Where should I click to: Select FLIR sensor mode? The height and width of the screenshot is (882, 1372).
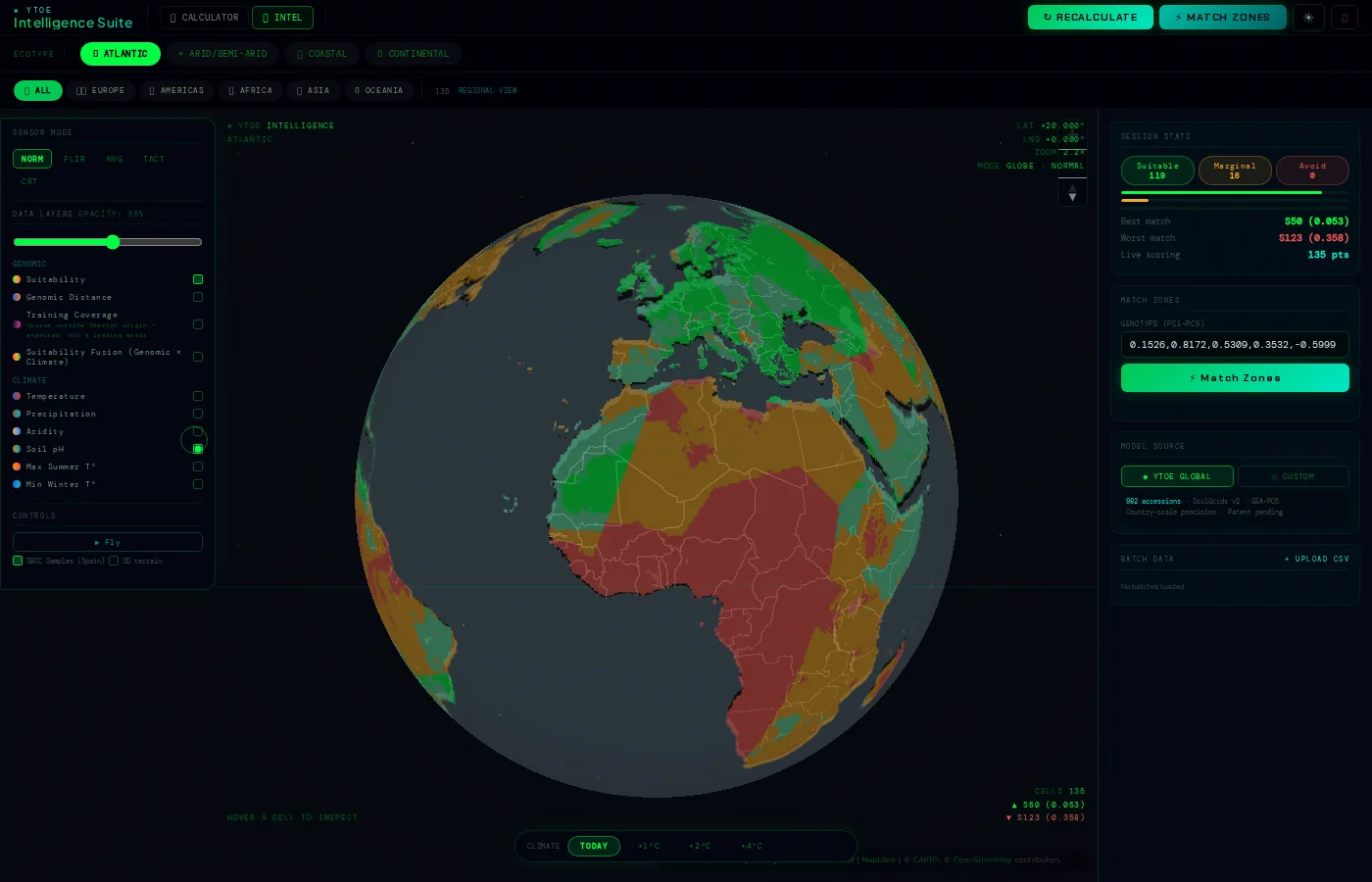point(74,159)
